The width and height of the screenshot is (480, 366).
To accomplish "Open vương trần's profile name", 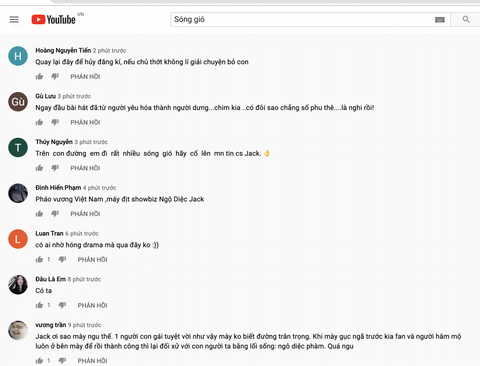I will click(x=51, y=325).
